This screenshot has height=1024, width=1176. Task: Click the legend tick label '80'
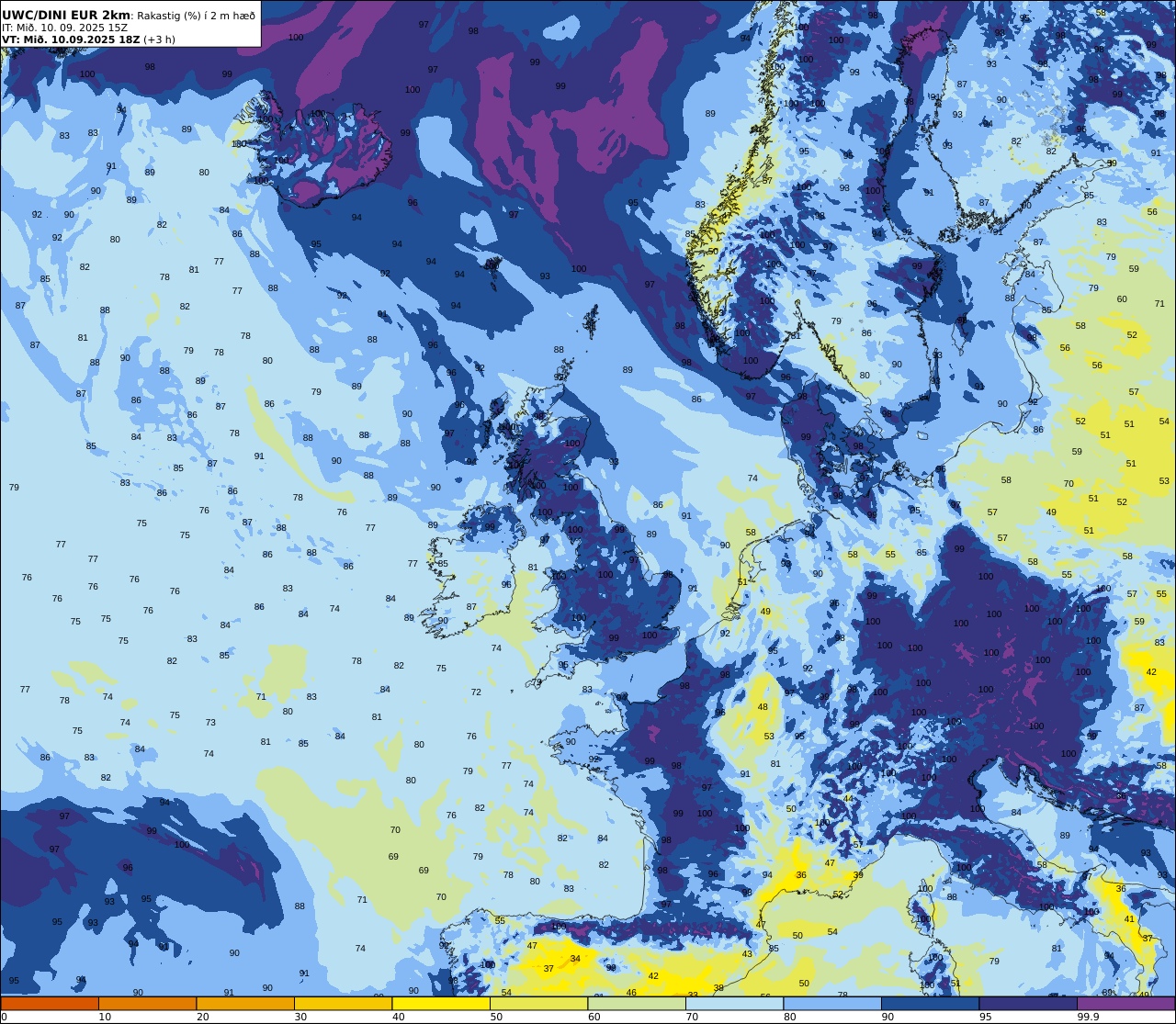(x=789, y=1017)
